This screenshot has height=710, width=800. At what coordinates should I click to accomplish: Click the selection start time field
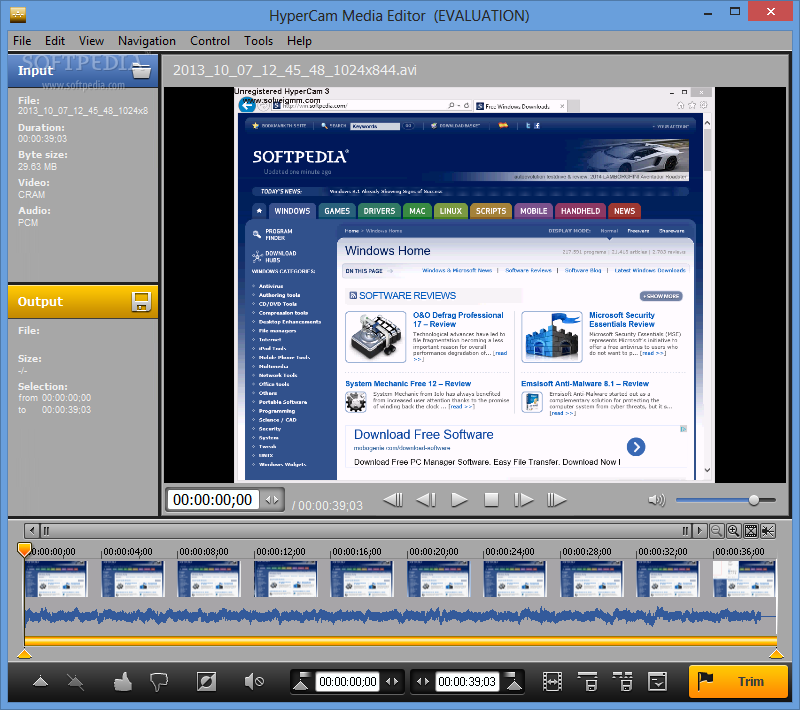(x=347, y=682)
